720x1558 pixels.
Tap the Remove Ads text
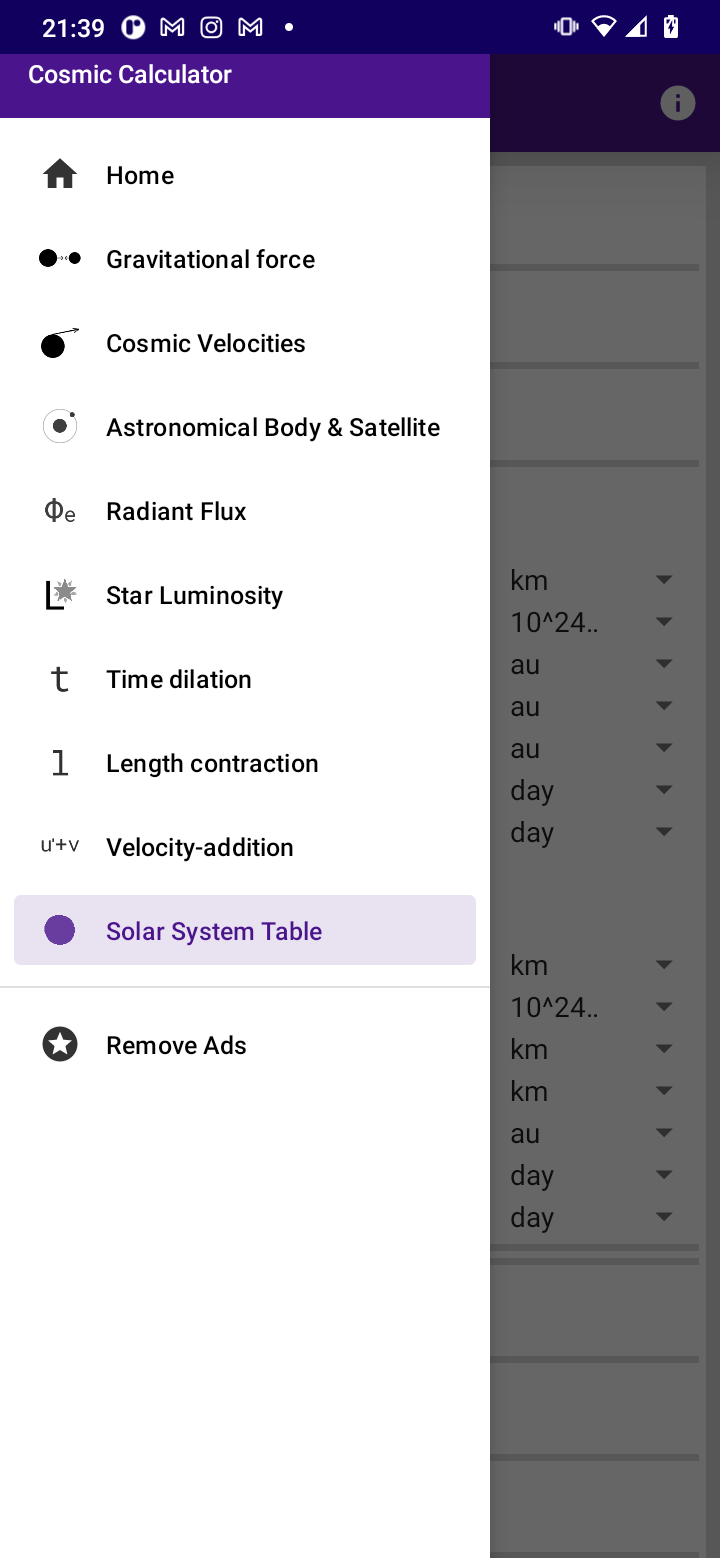(x=176, y=1045)
